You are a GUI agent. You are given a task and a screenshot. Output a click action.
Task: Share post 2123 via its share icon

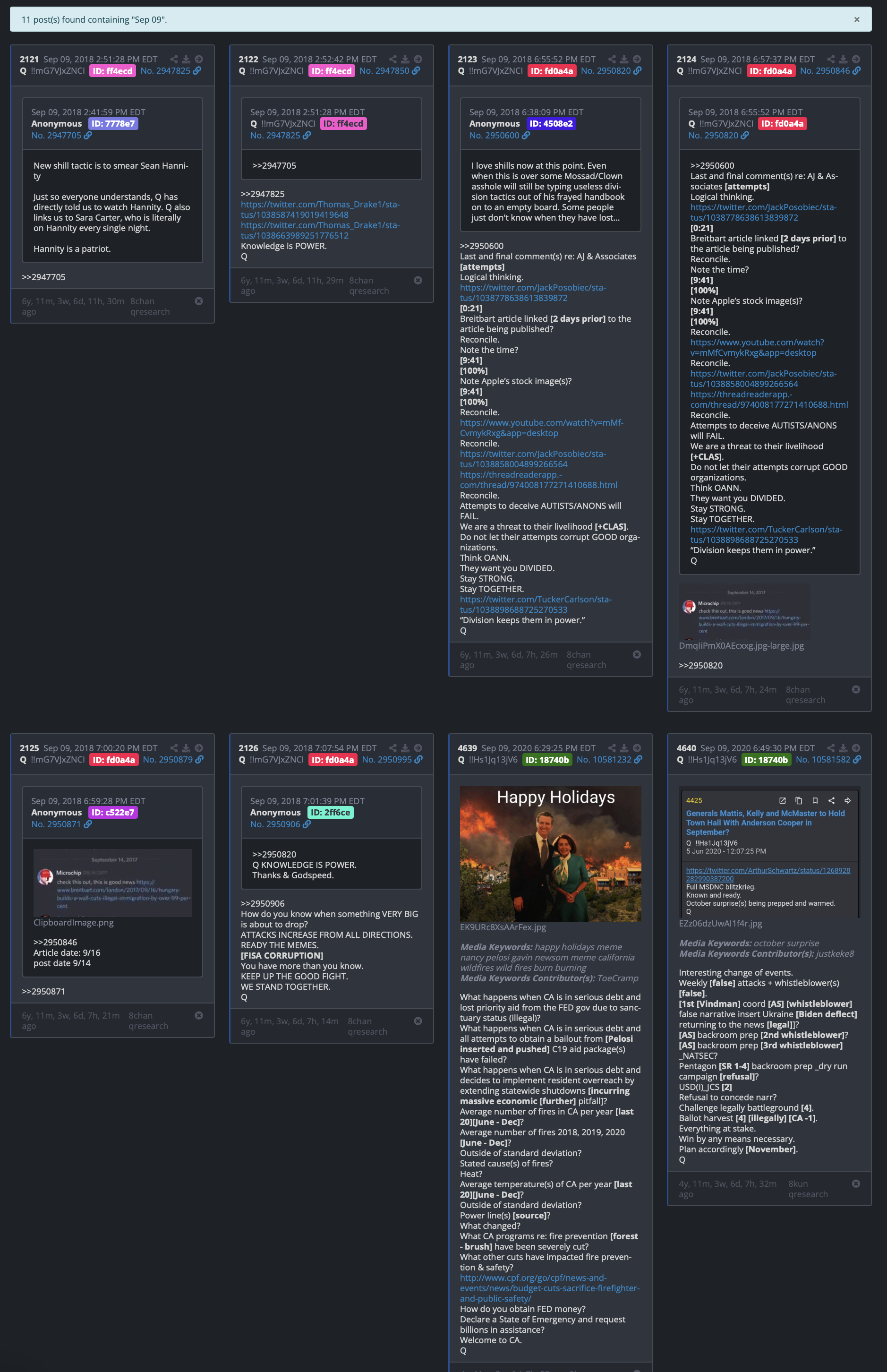click(612, 60)
